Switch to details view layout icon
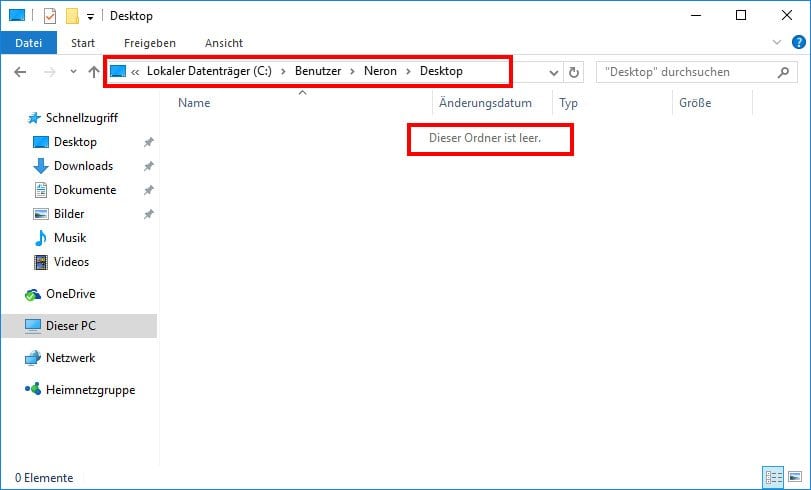The height and width of the screenshot is (490, 811). pos(772,477)
